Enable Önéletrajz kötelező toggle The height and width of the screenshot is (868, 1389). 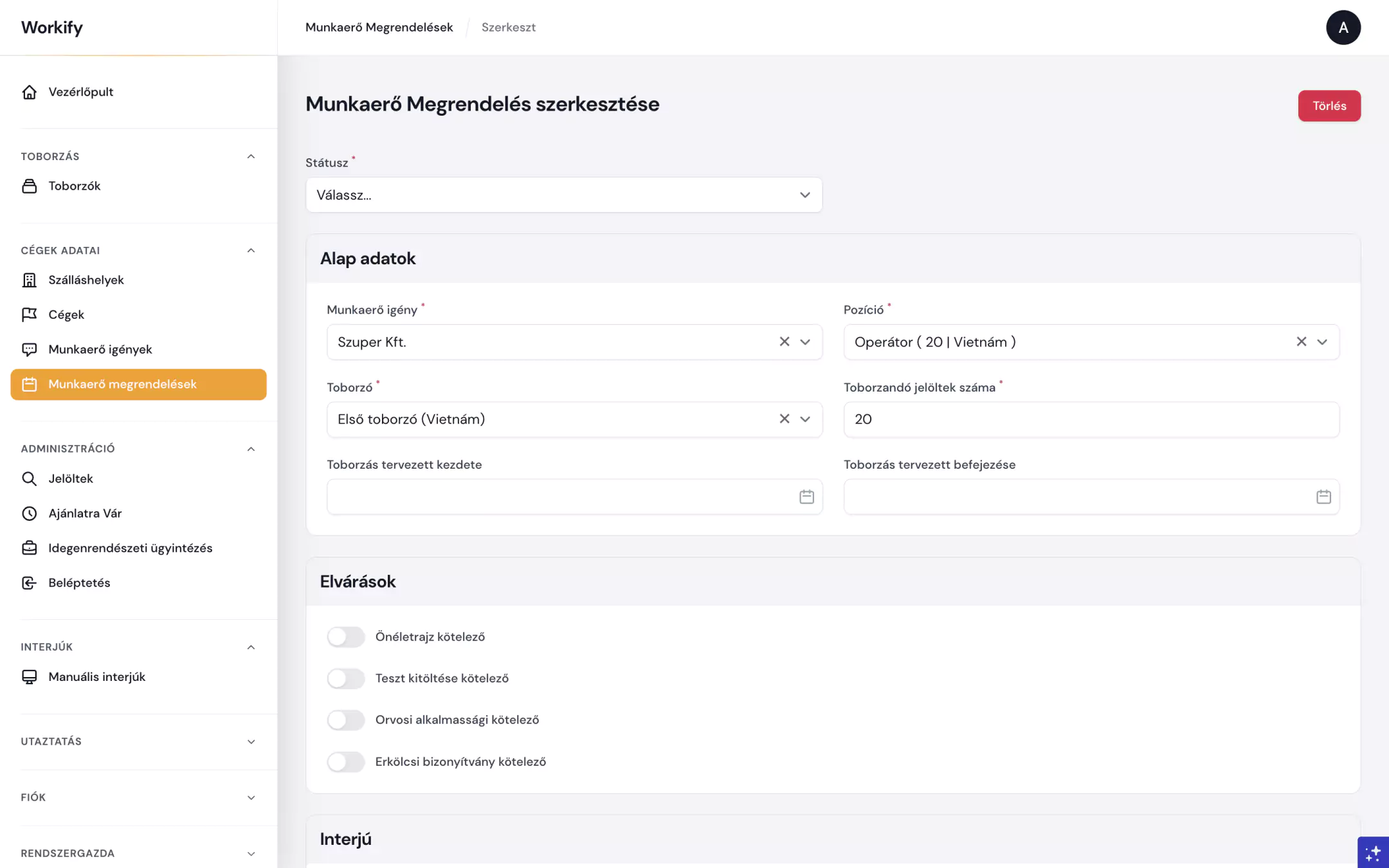coord(346,637)
